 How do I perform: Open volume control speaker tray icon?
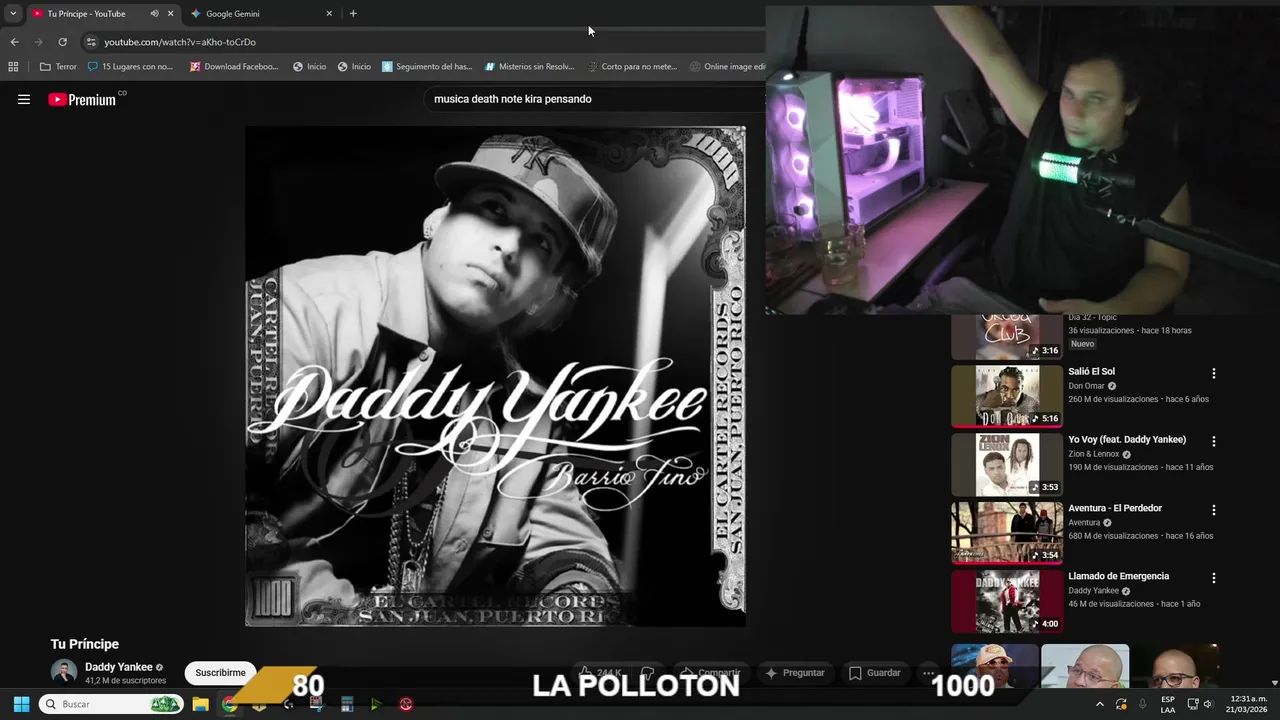[1208, 704]
